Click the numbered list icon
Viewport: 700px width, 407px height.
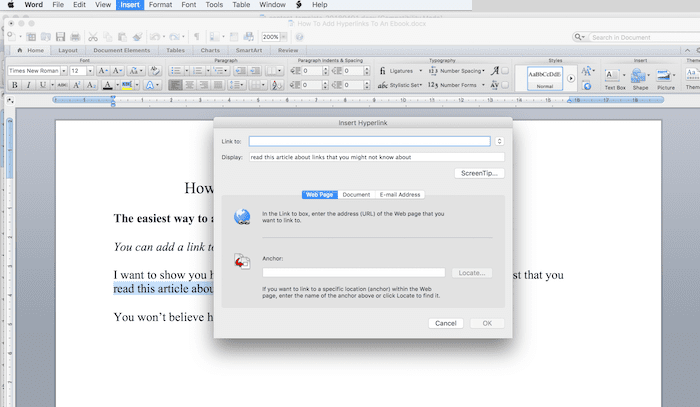[197, 71]
